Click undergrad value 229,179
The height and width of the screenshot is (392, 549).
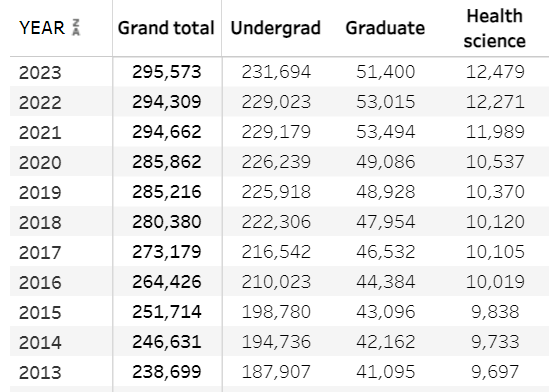276,132
